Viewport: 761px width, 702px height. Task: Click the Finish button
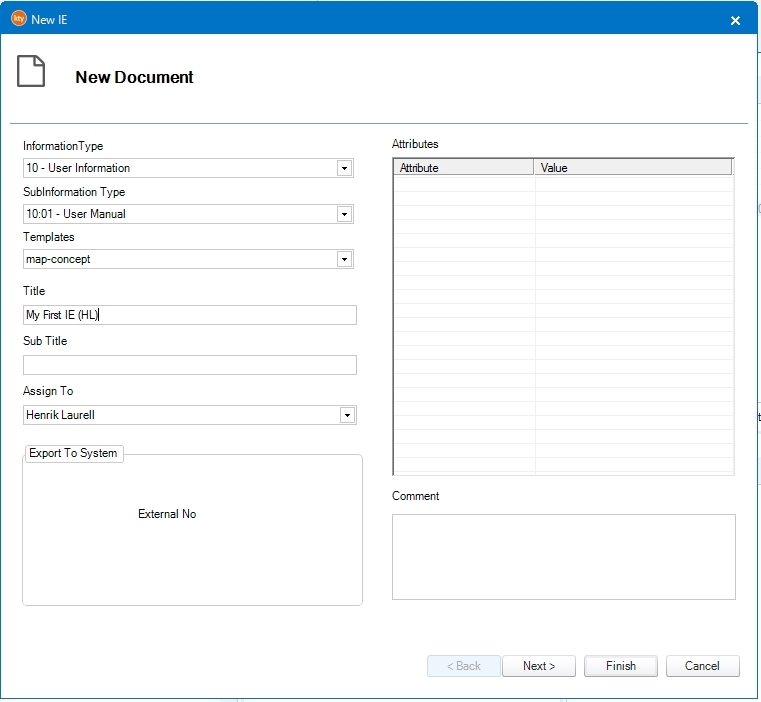620,666
